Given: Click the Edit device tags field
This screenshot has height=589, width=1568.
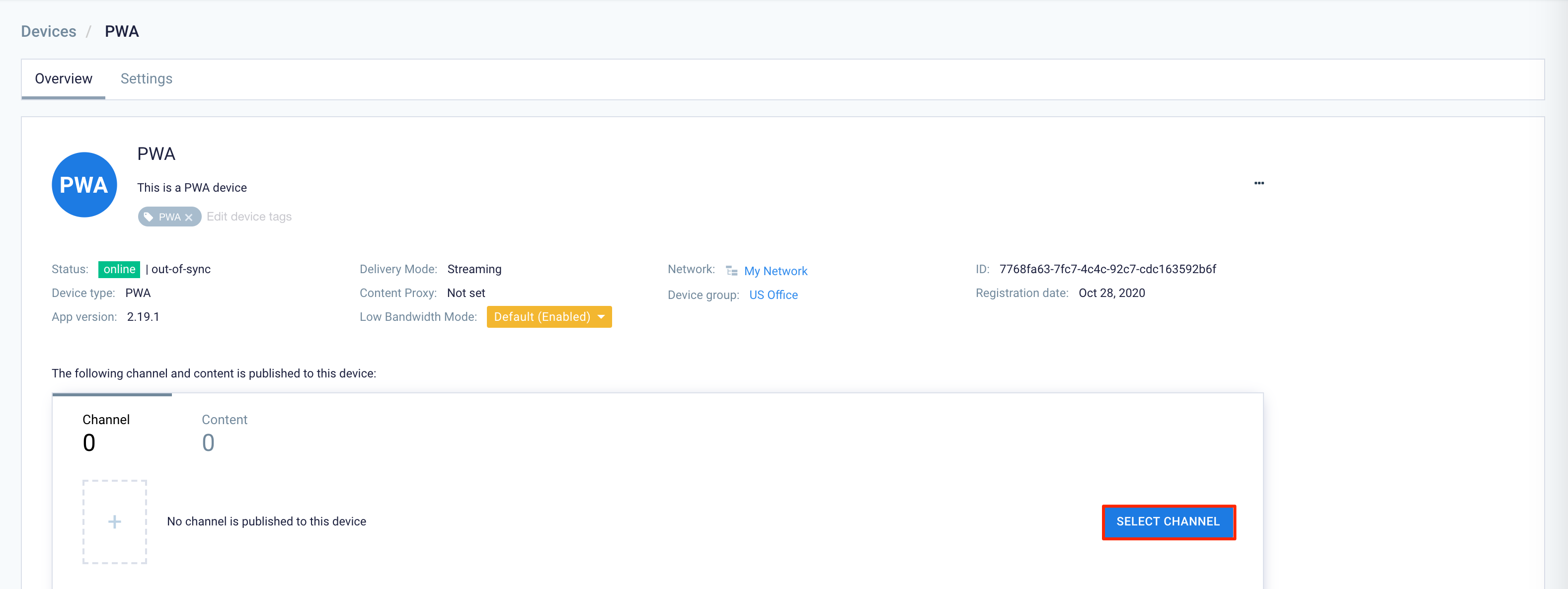Looking at the screenshot, I should pyautogui.click(x=249, y=217).
